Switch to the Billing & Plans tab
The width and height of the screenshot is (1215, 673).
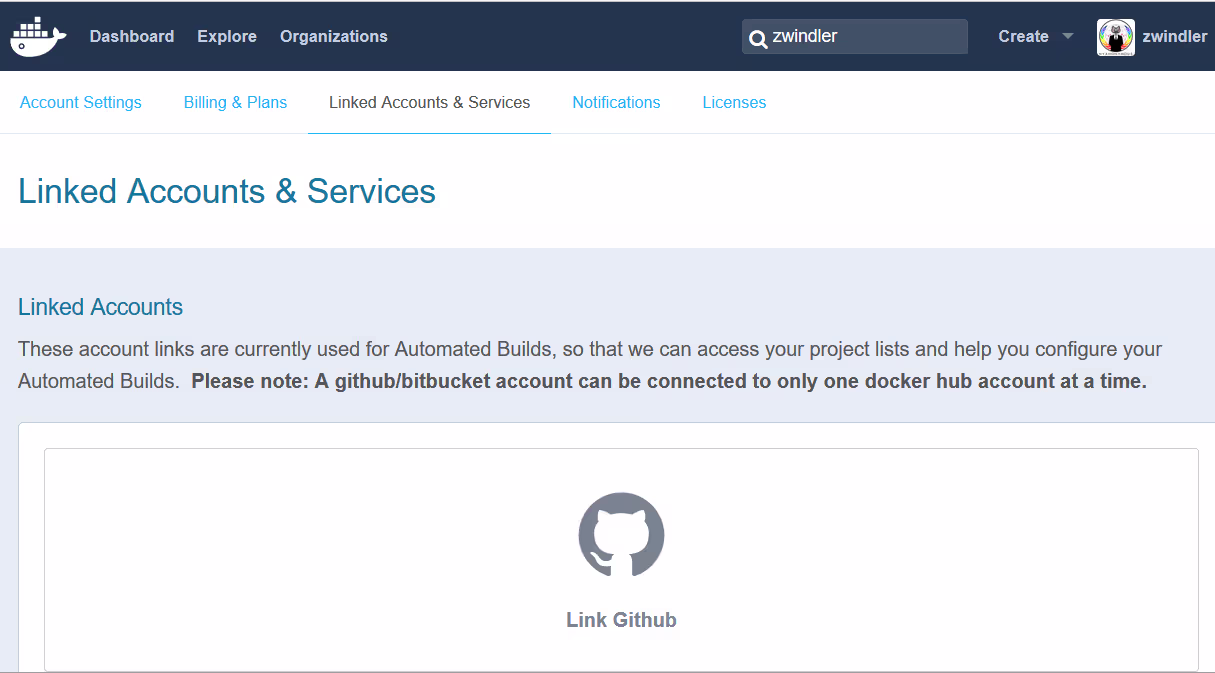click(235, 102)
